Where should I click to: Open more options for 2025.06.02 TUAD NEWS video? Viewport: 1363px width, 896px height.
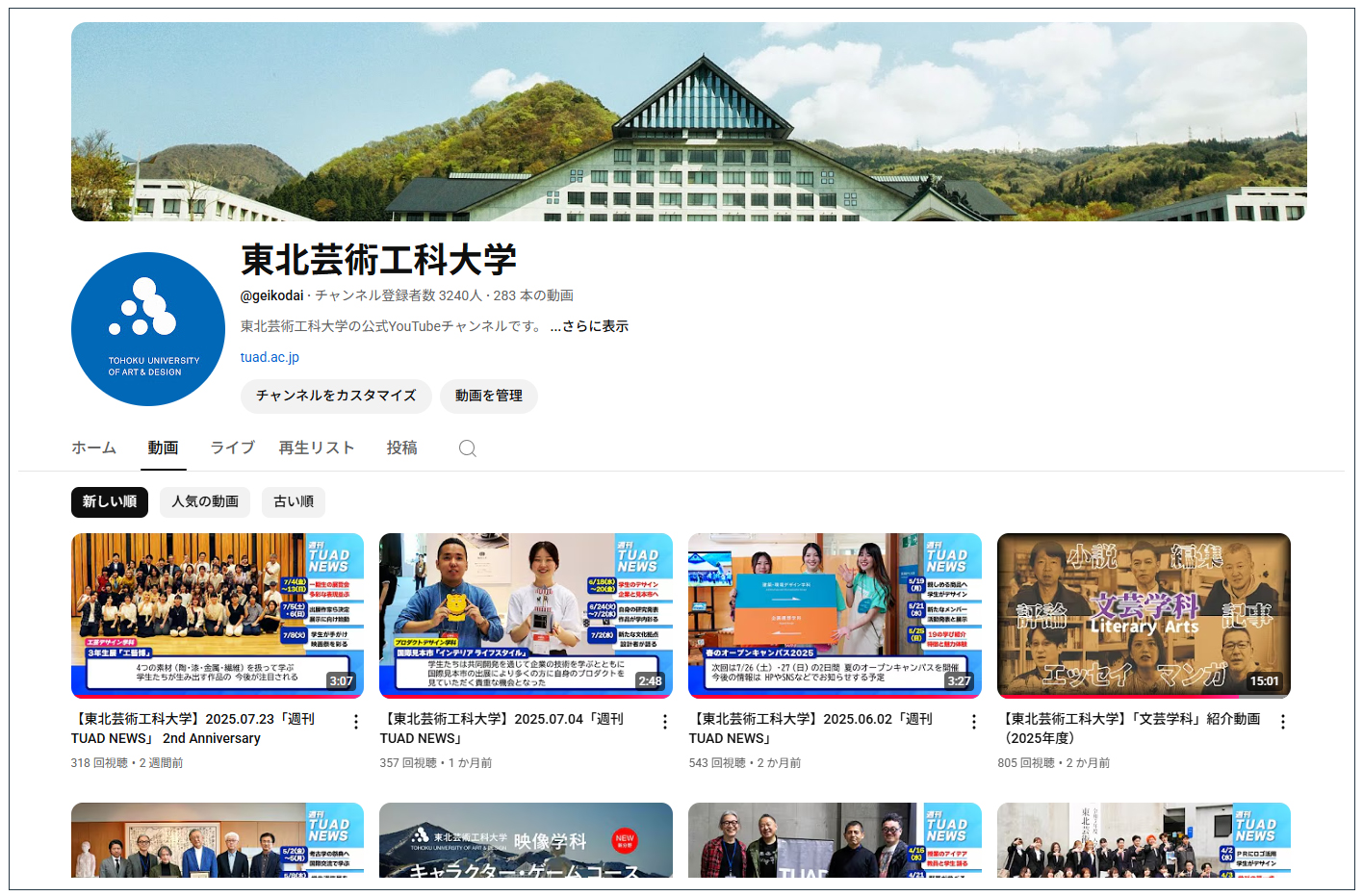tap(974, 722)
